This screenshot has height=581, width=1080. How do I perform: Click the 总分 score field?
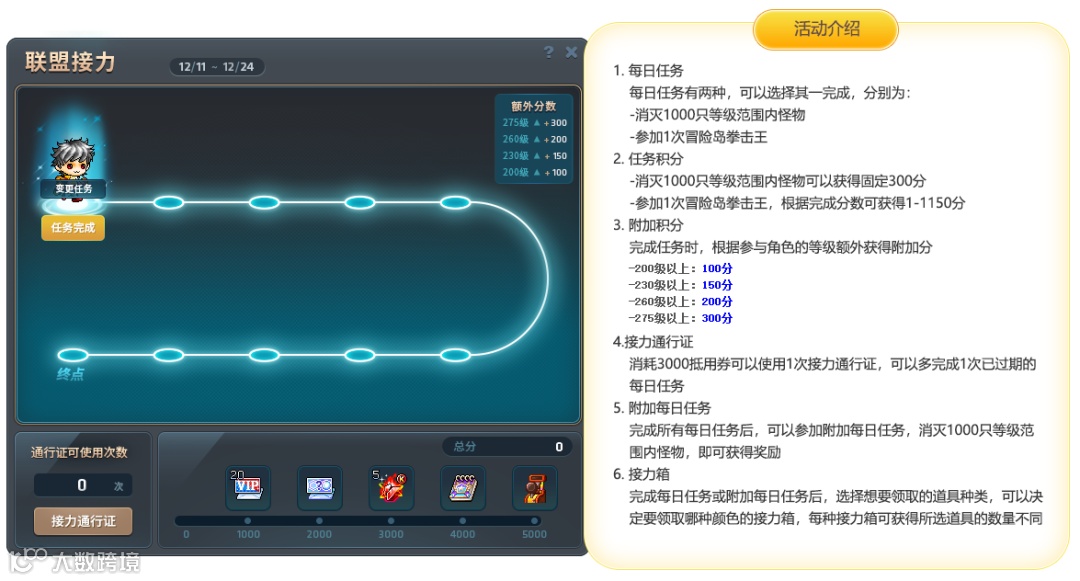click(507, 447)
